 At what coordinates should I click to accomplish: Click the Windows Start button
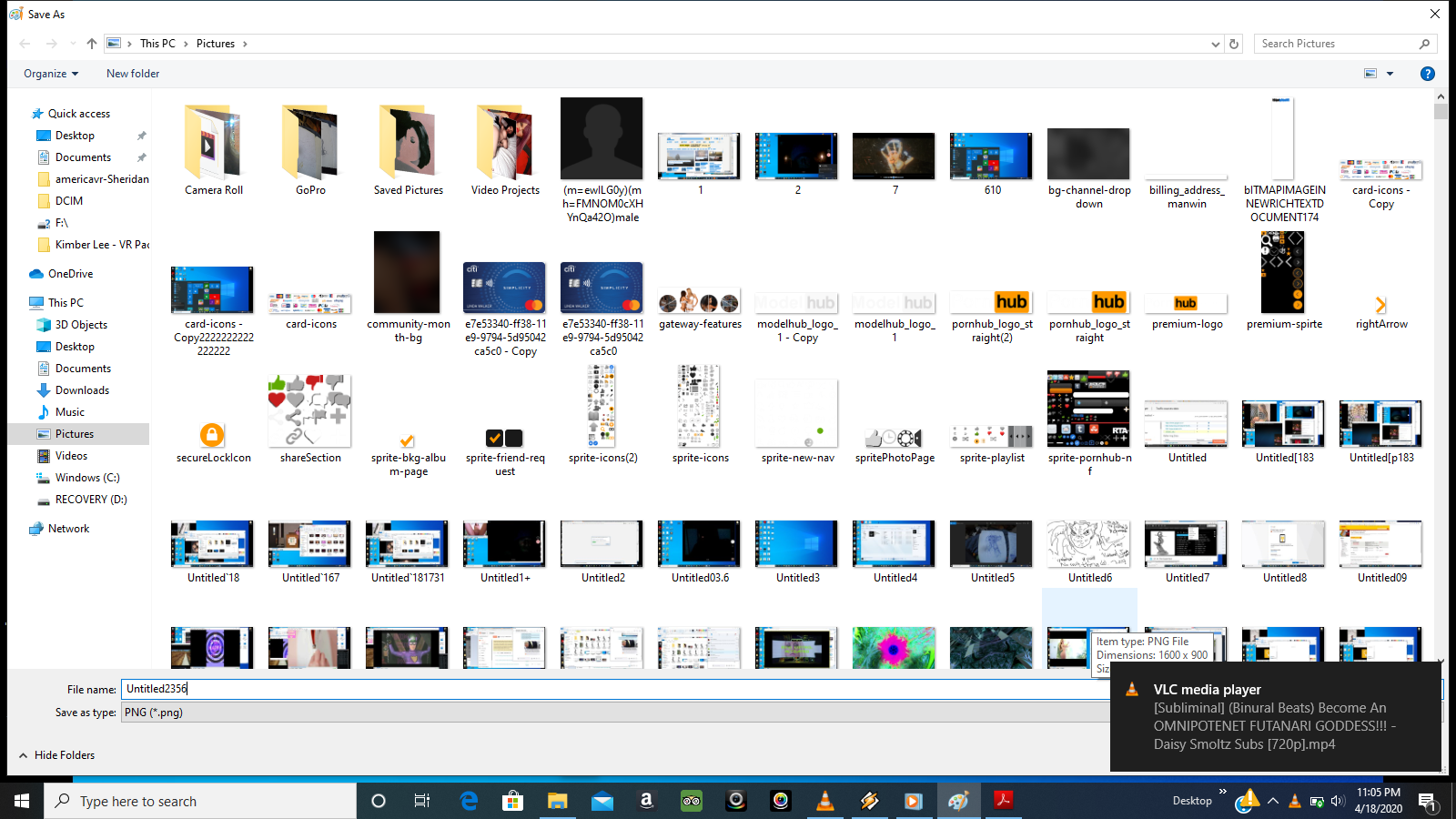click(x=22, y=801)
